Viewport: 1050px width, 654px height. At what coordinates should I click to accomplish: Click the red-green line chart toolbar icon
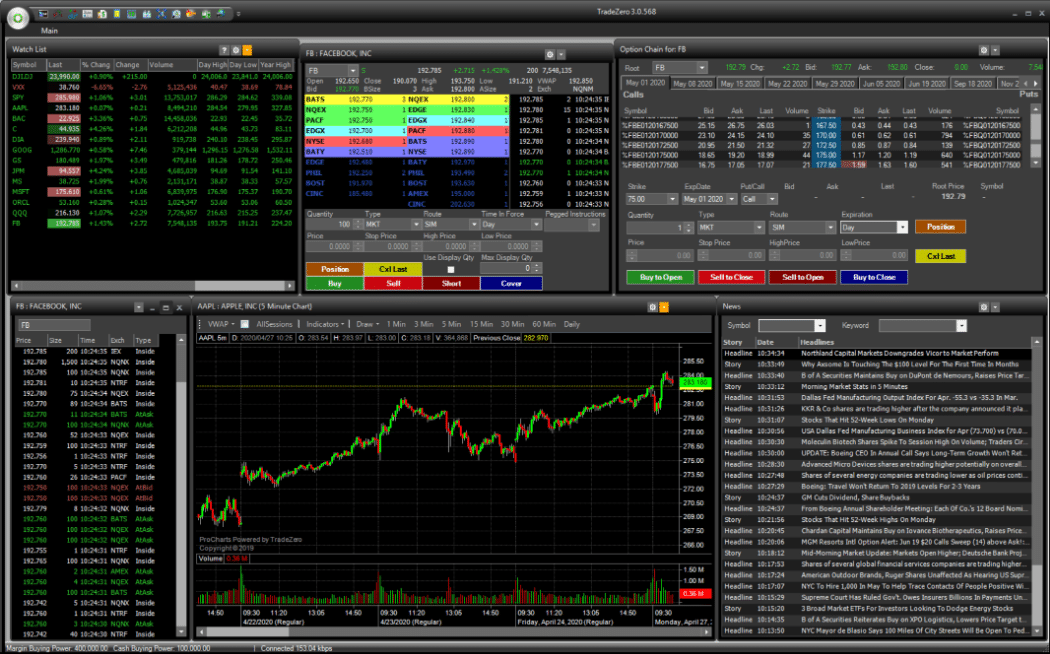[58, 13]
